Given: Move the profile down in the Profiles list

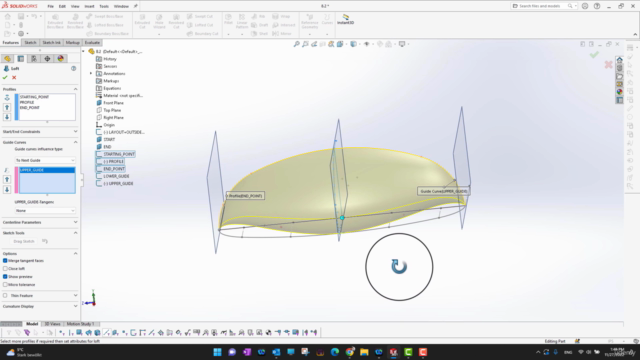Looking at the screenshot, I should pyautogui.click(x=7, y=117).
